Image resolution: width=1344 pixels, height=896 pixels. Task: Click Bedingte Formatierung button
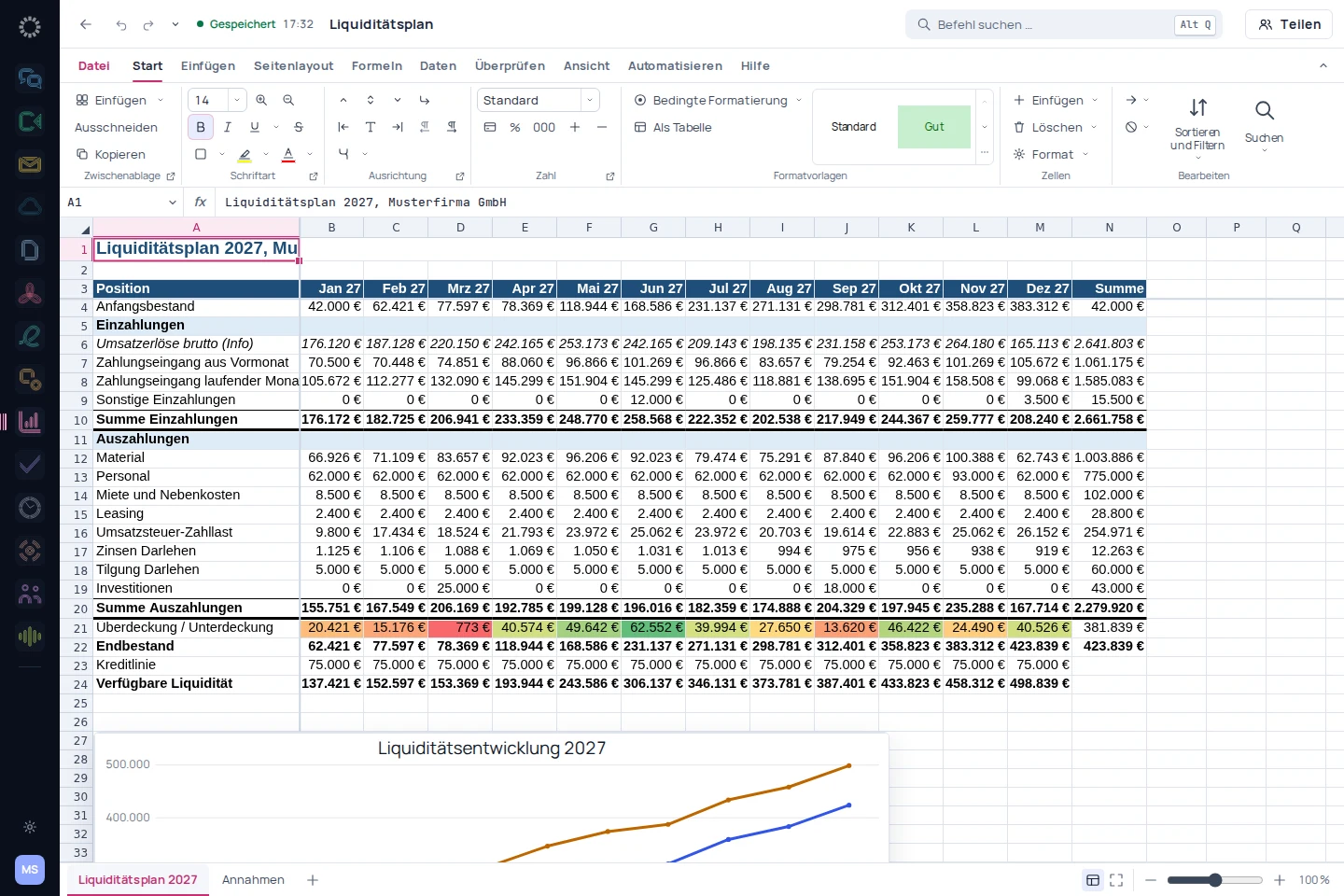pyautogui.click(x=719, y=100)
